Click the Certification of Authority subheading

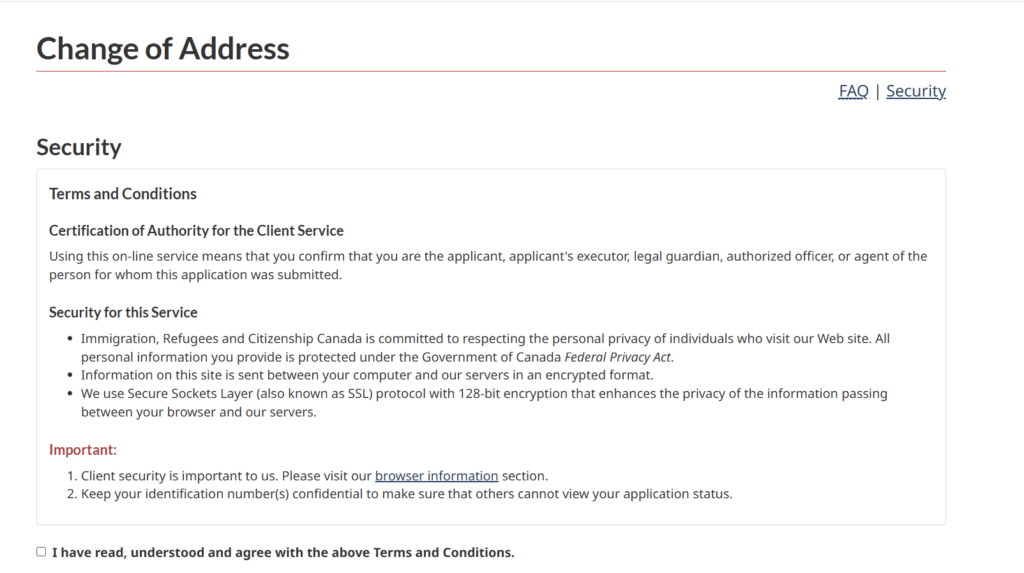click(196, 230)
